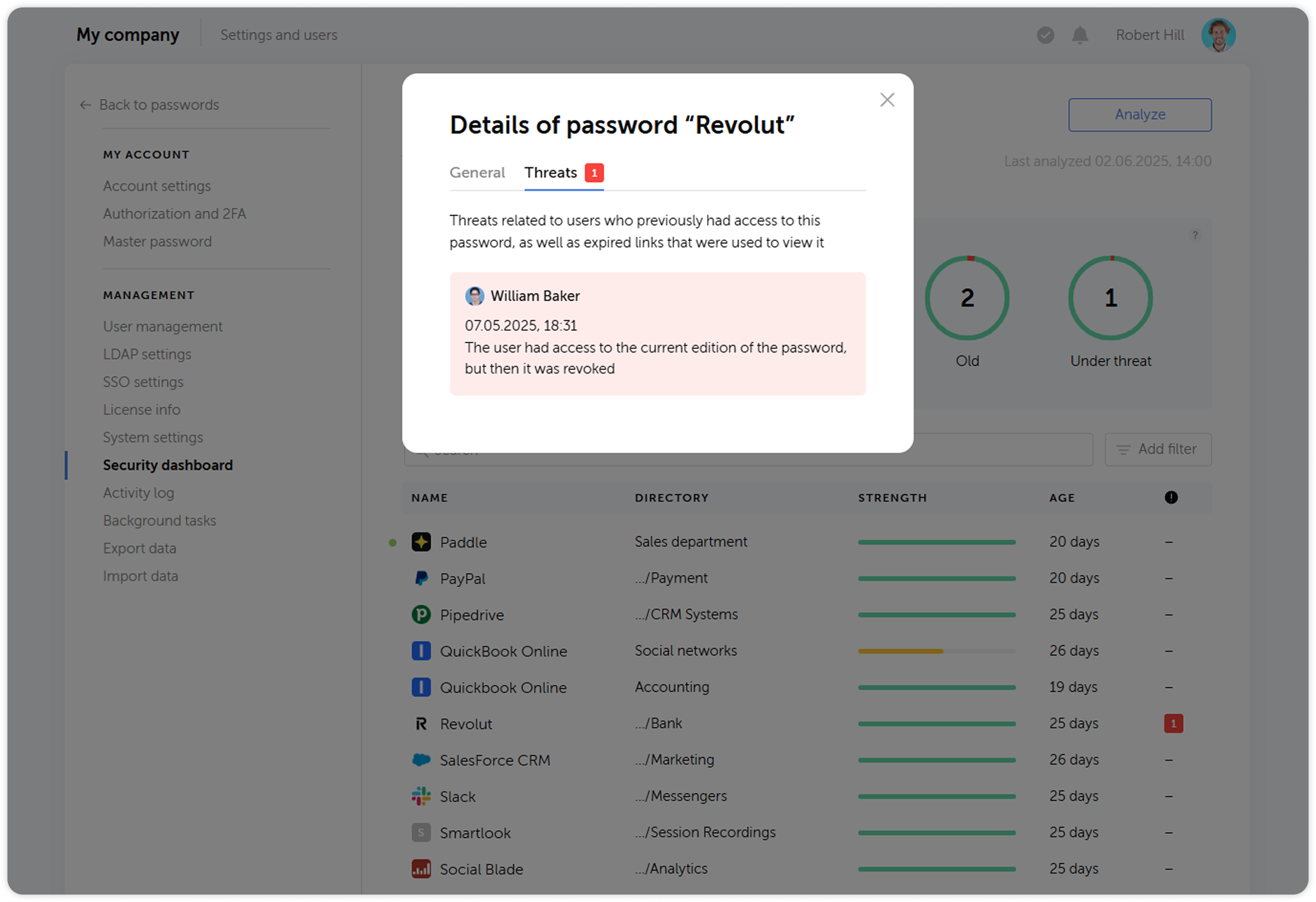
Task: Click the red threats count badge on the Threats tab
Action: point(594,172)
